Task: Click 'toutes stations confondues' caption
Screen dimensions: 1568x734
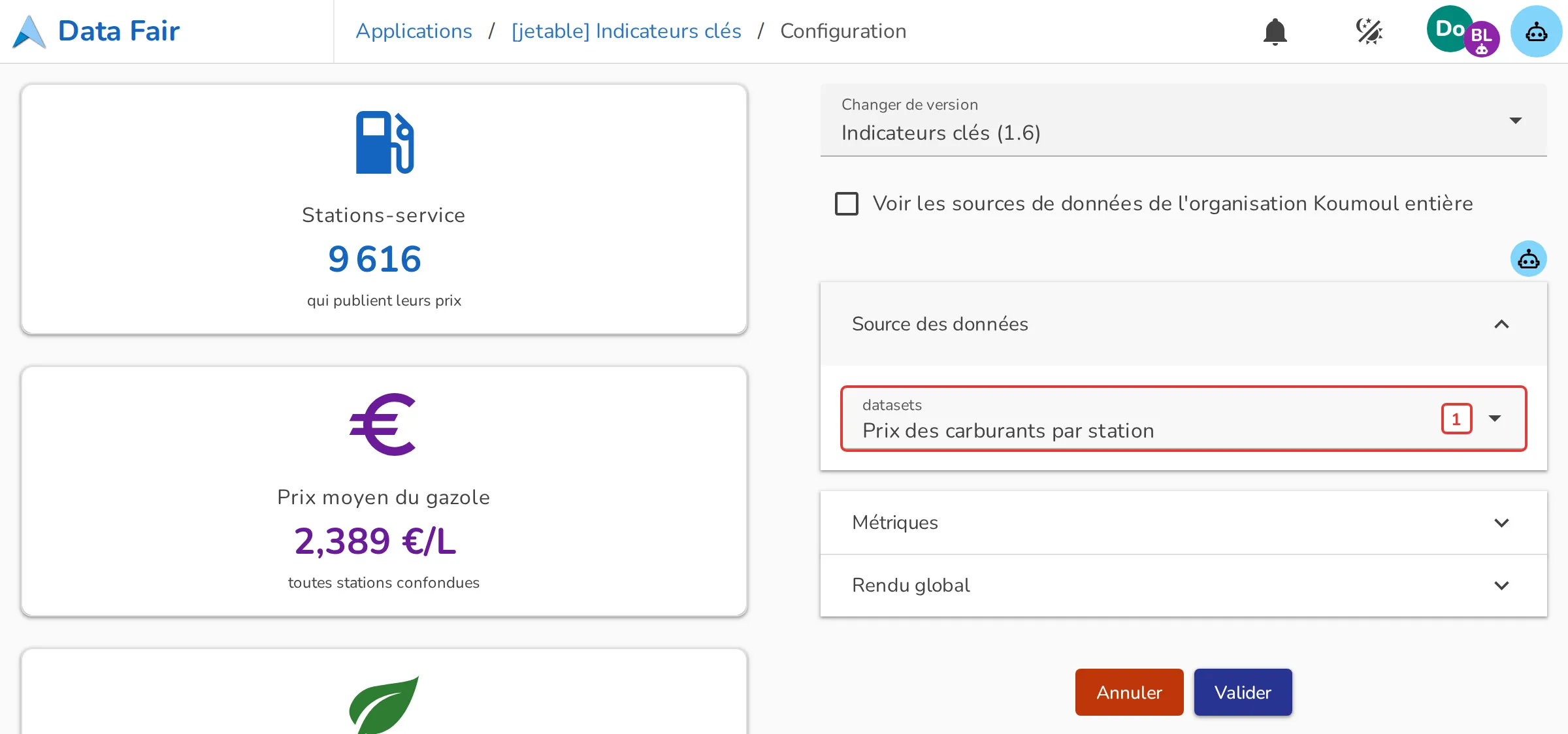Action: pyautogui.click(x=384, y=582)
